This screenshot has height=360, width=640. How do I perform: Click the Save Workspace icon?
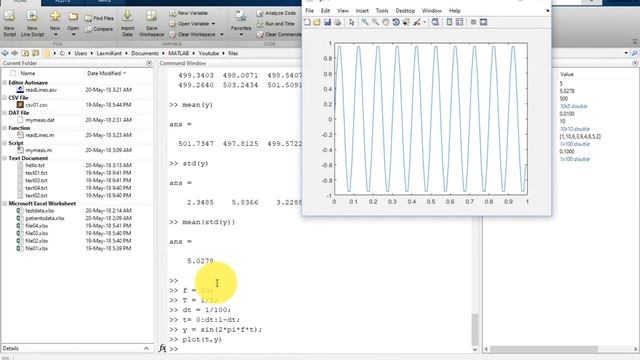pos(151,16)
